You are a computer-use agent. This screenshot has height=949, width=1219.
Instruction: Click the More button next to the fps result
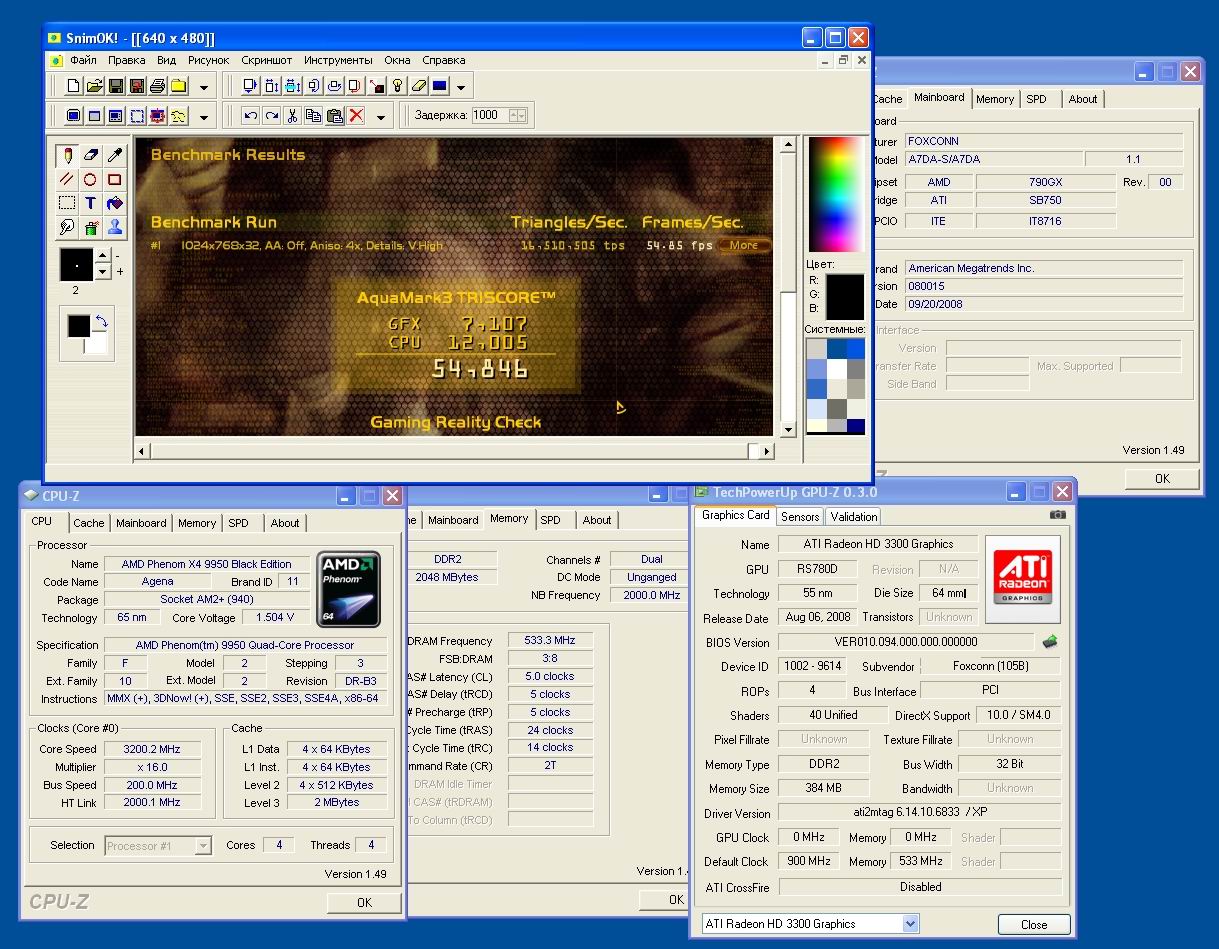click(744, 245)
